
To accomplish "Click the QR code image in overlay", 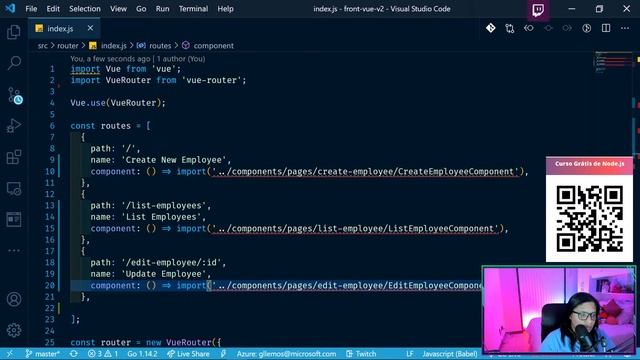I will pyautogui.click(x=589, y=218).
